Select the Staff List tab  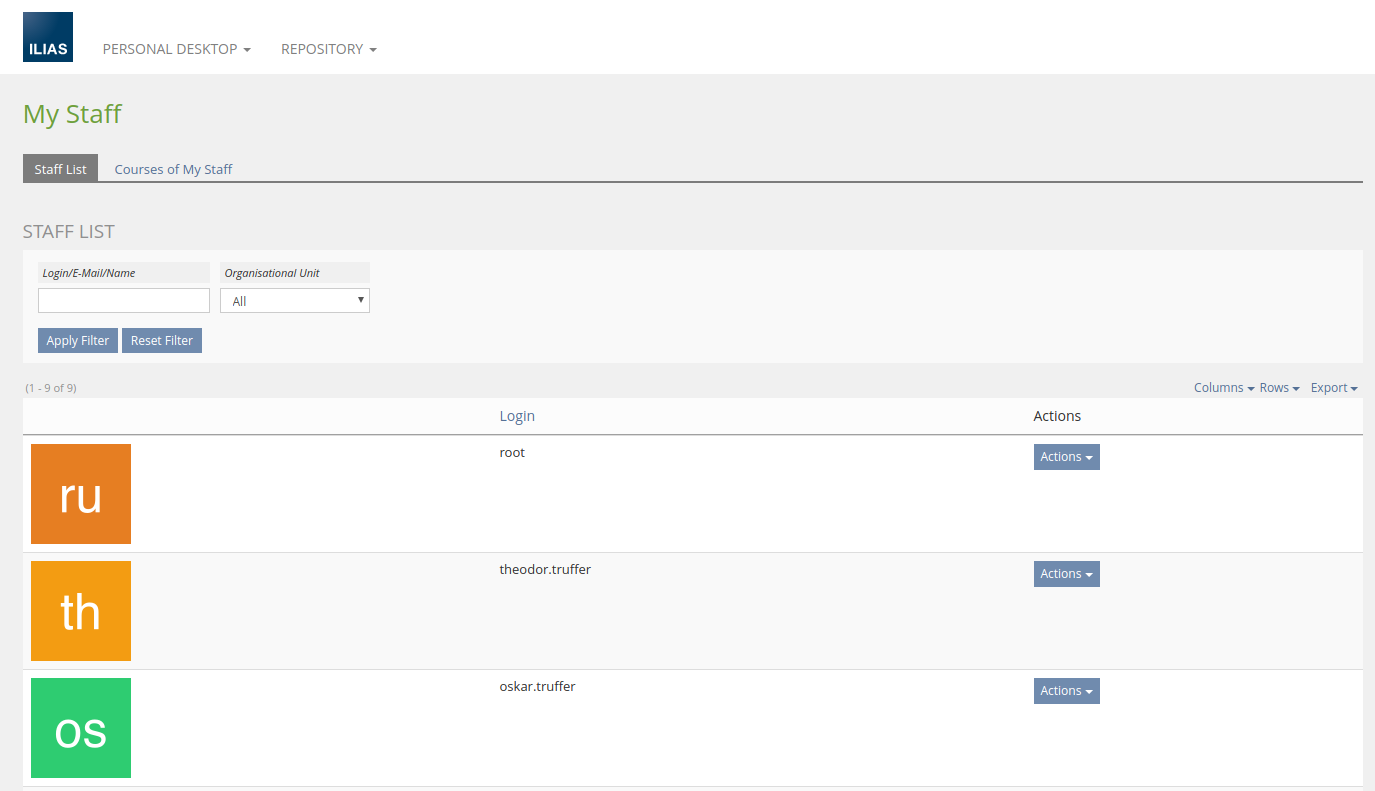click(61, 169)
